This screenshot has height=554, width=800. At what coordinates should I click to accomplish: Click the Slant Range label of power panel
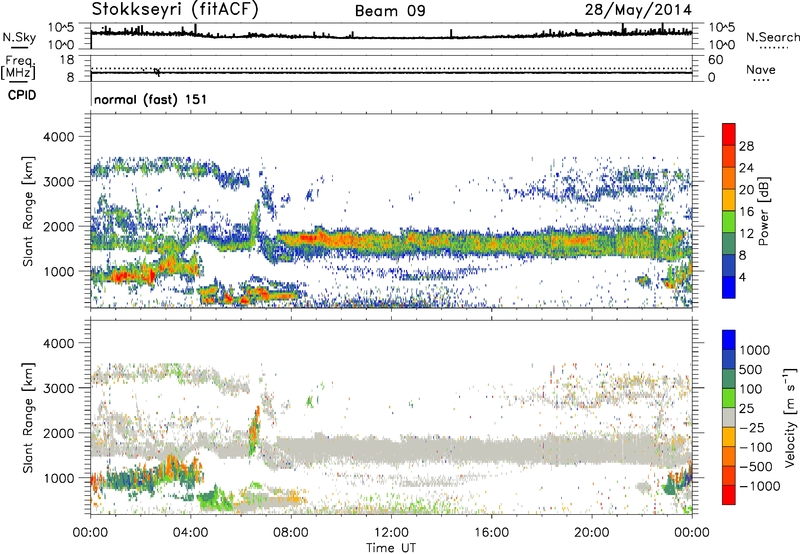coord(28,211)
